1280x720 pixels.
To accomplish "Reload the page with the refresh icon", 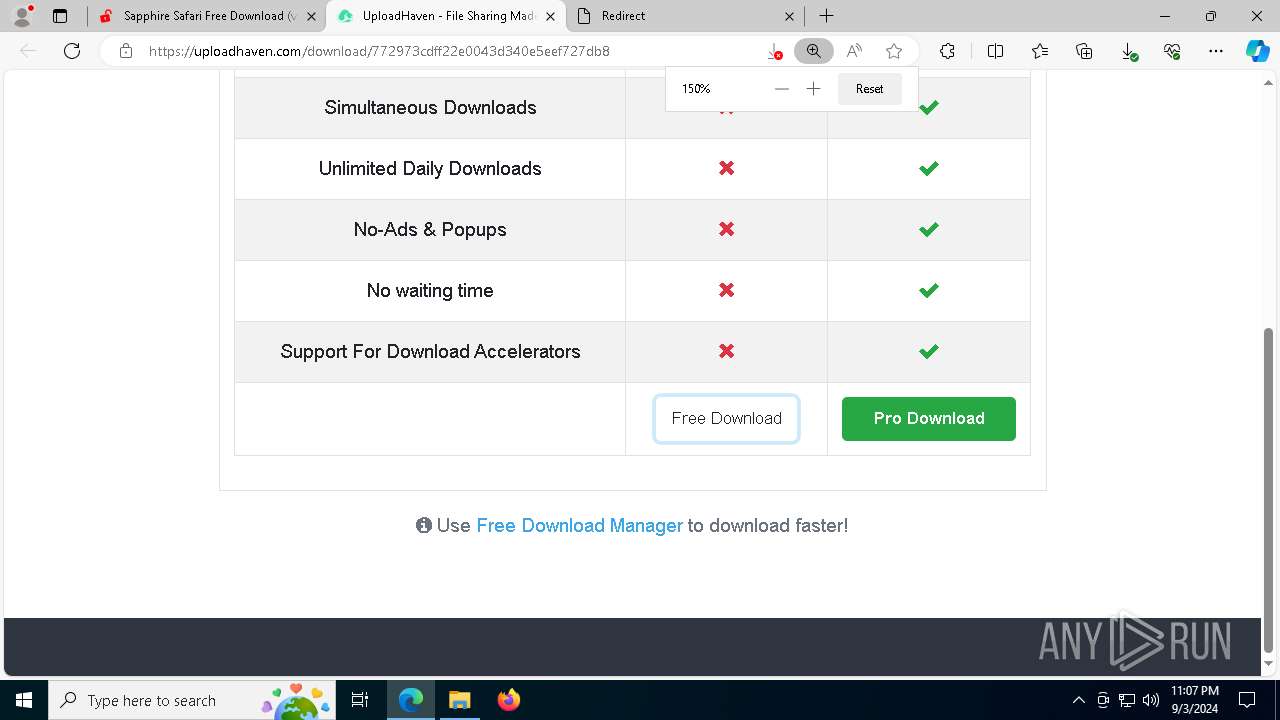I will 72,51.
